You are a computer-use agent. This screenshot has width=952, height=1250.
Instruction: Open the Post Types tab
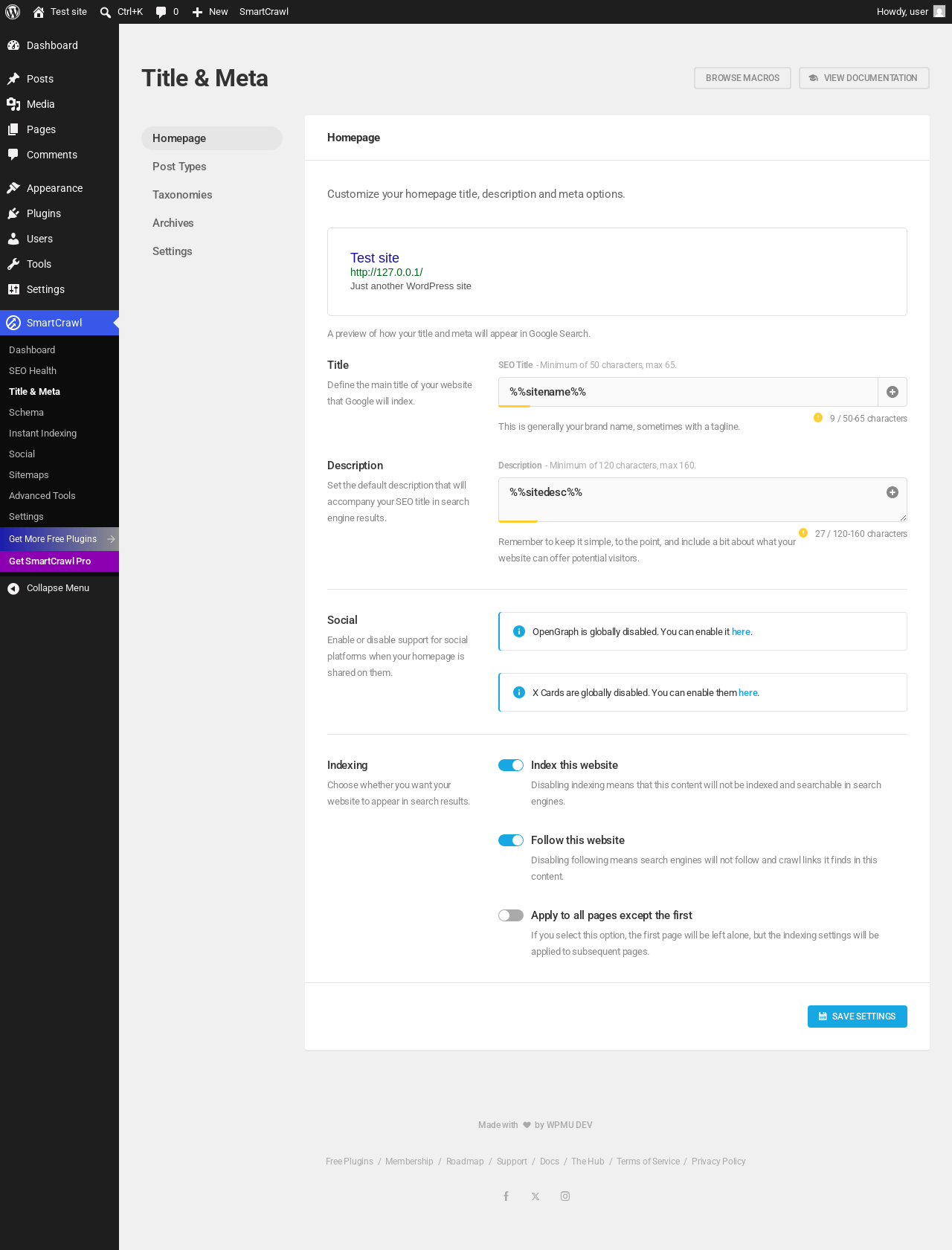pyautogui.click(x=212, y=167)
